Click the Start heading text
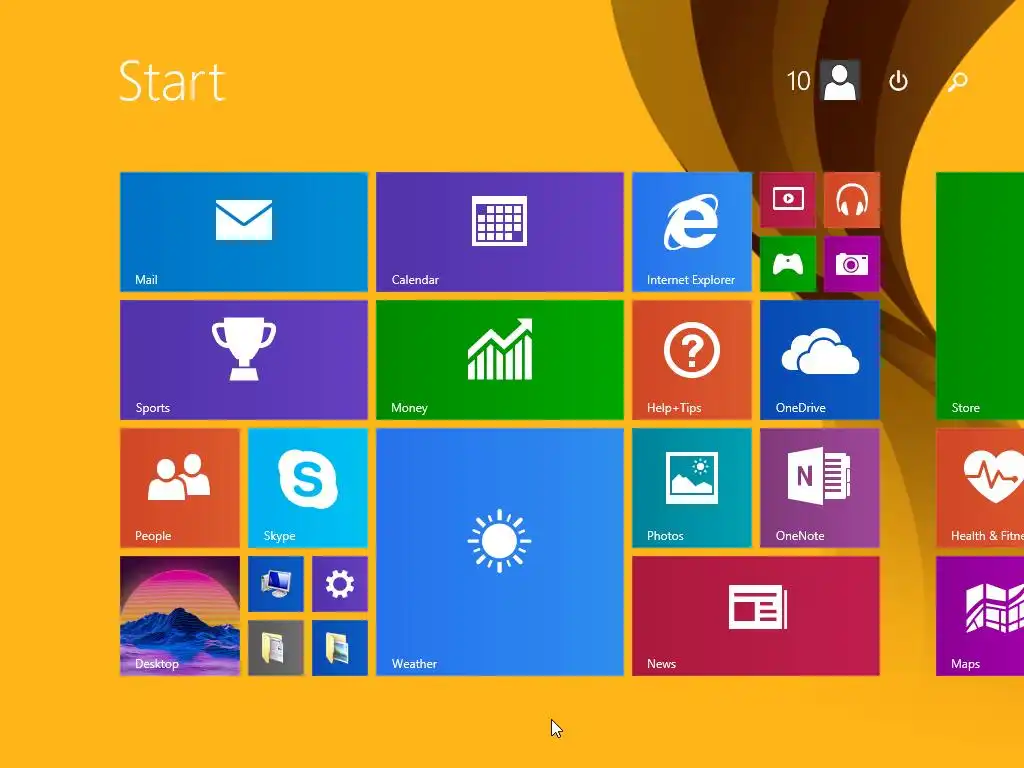This screenshot has height=768, width=1024. point(172,81)
